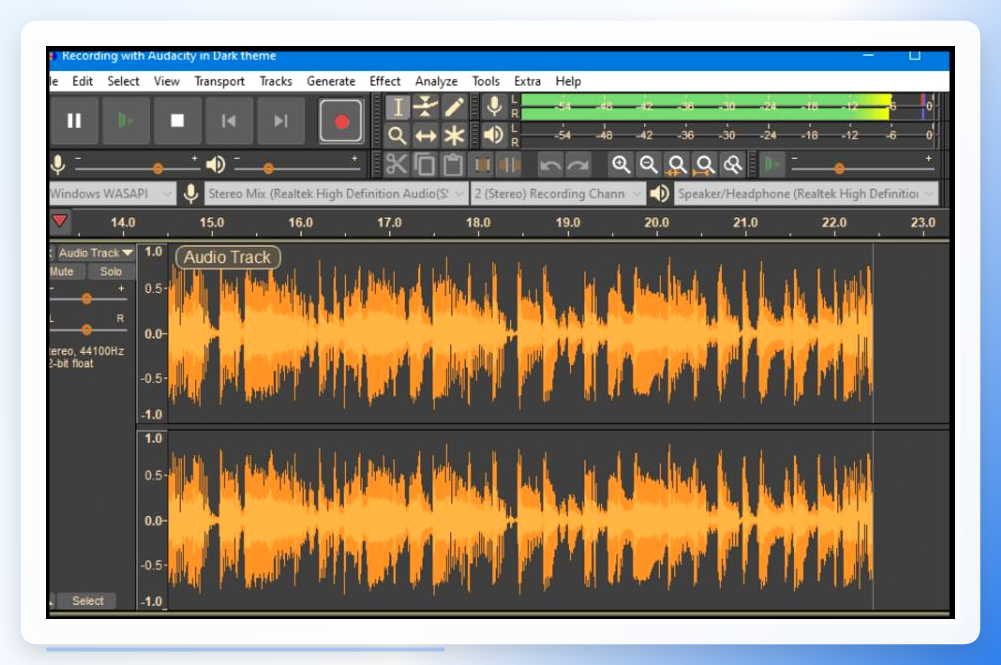The height and width of the screenshot is (665, 1001).
Task: Select the Zoom magnifier tool
Action: click(397, 135)
